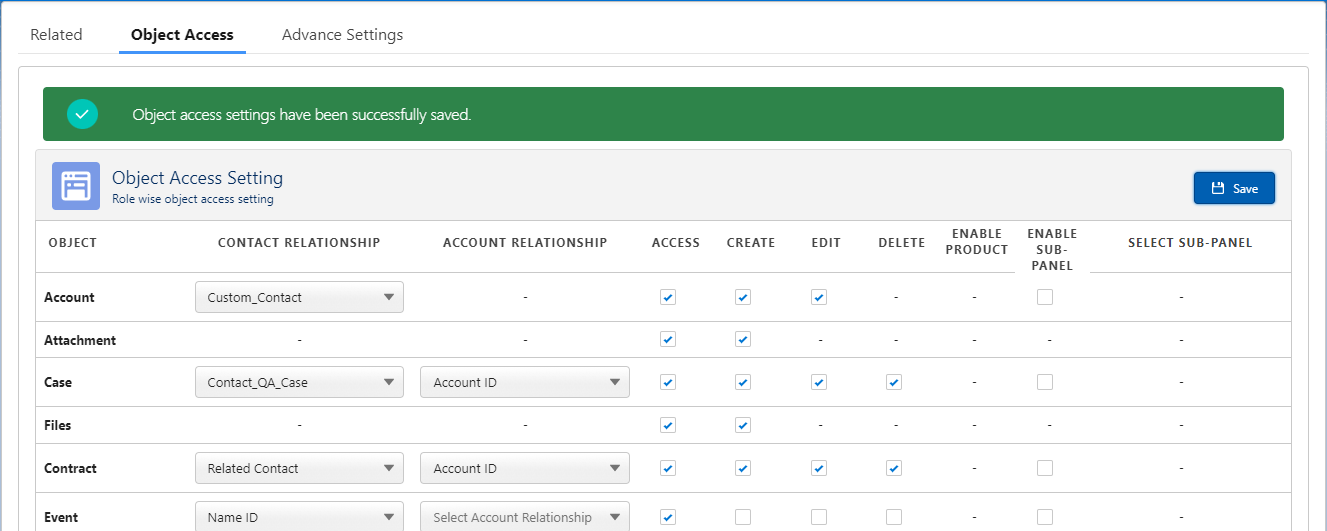Uncheck Access checkbox for Account

pos(668,297)
